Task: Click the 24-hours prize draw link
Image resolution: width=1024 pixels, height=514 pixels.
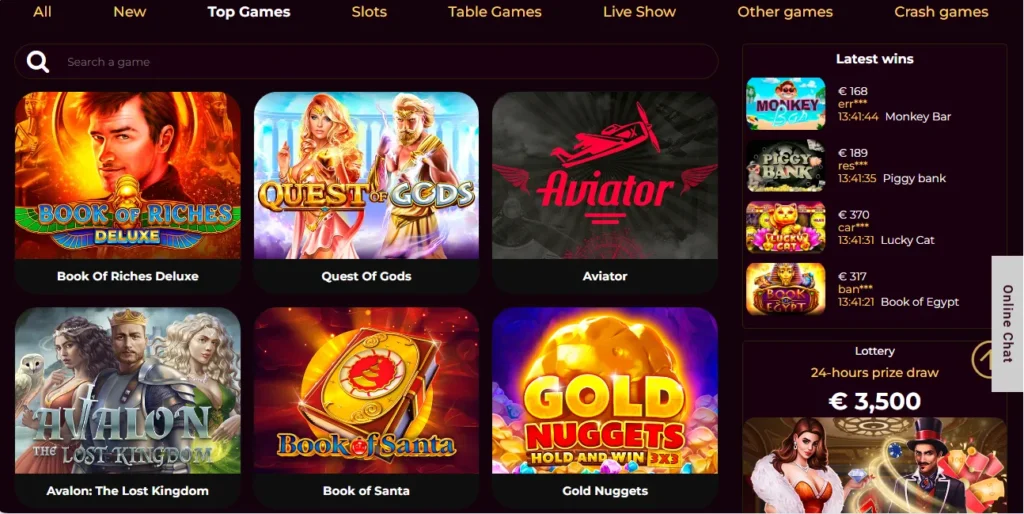Action: [874, 373]
